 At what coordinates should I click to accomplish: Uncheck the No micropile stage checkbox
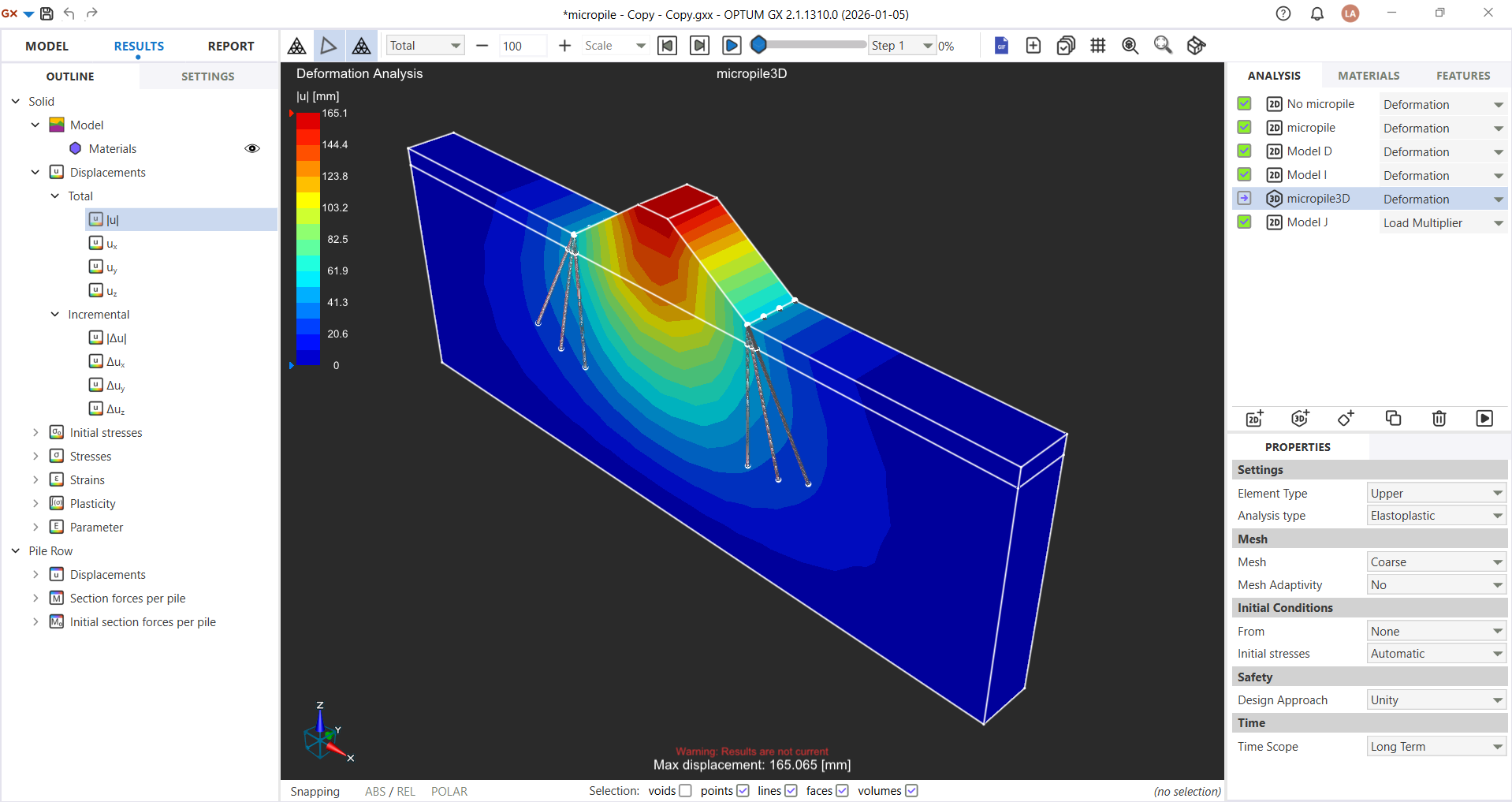click(1245, 103)
